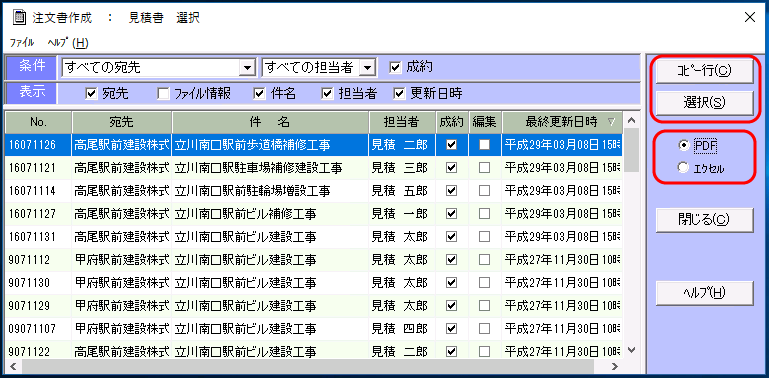Click the コピー行(C) button
The image size is (769, 378).
[x=704, y=71]
